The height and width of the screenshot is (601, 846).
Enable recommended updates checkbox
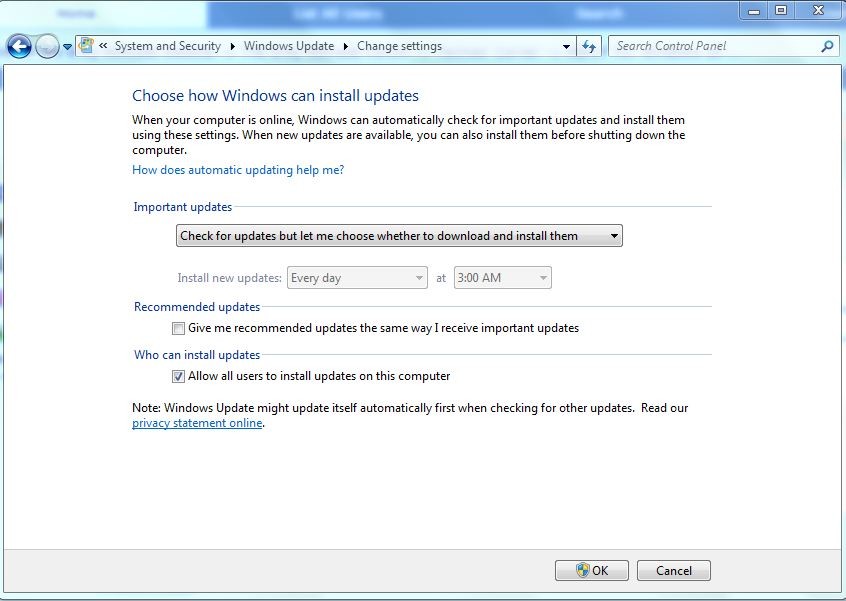tap(178, 328)
